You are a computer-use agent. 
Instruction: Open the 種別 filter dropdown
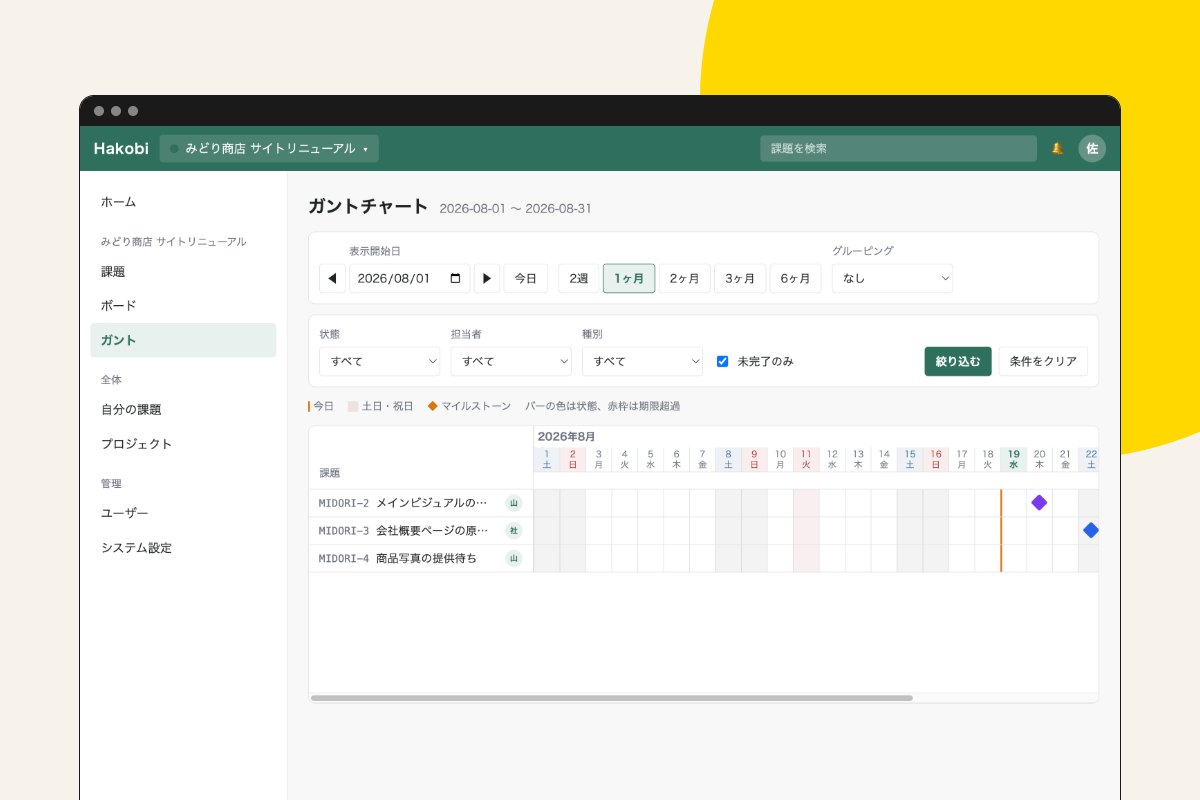[642, 361]
